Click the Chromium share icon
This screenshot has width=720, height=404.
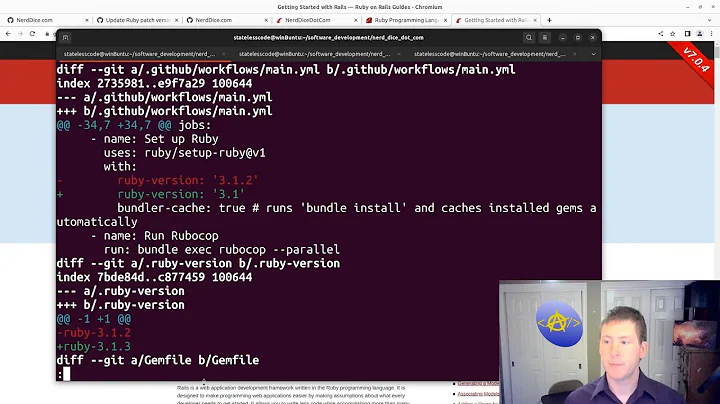pos(660,34)
